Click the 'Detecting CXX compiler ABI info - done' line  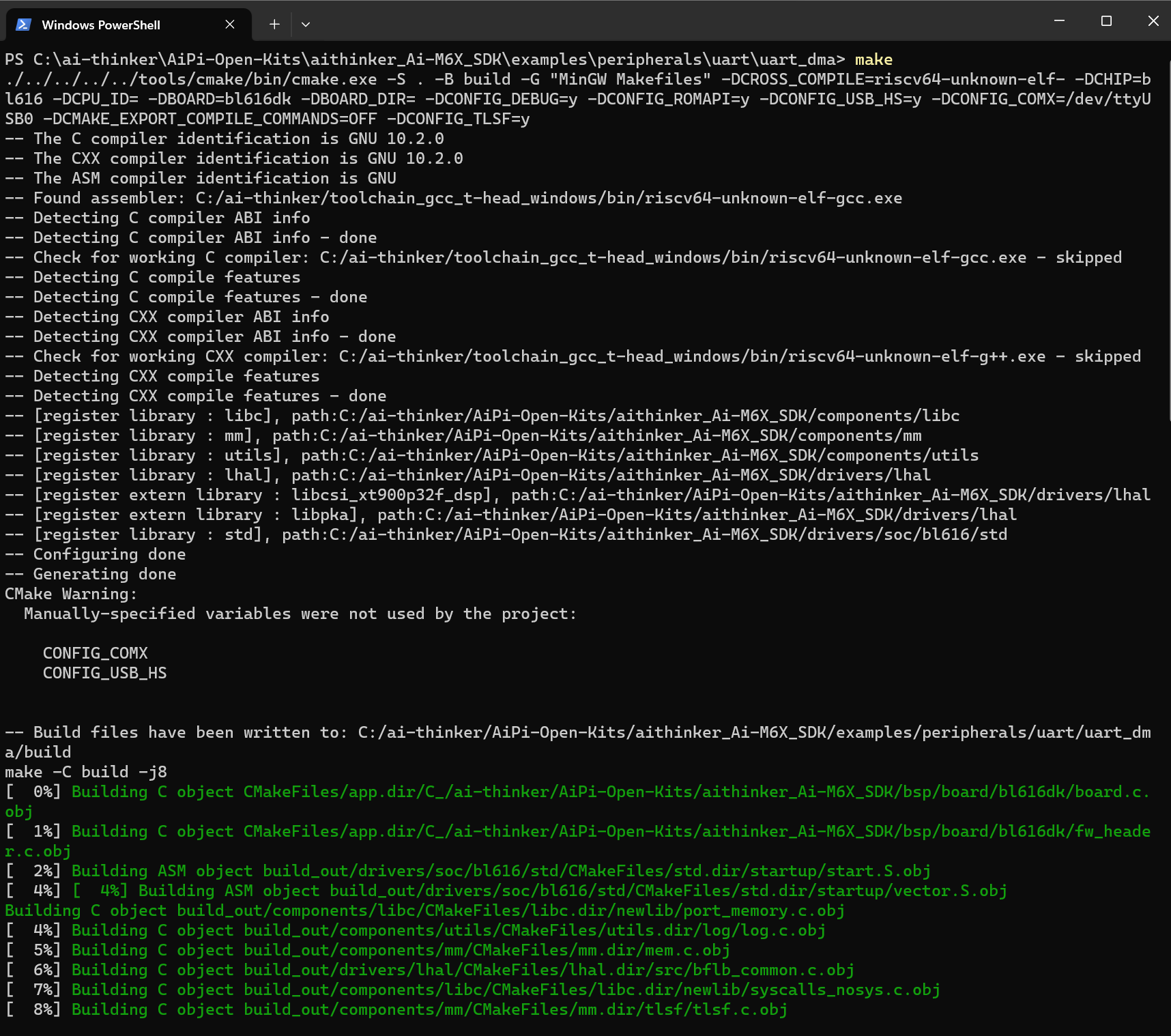[201, 337]
